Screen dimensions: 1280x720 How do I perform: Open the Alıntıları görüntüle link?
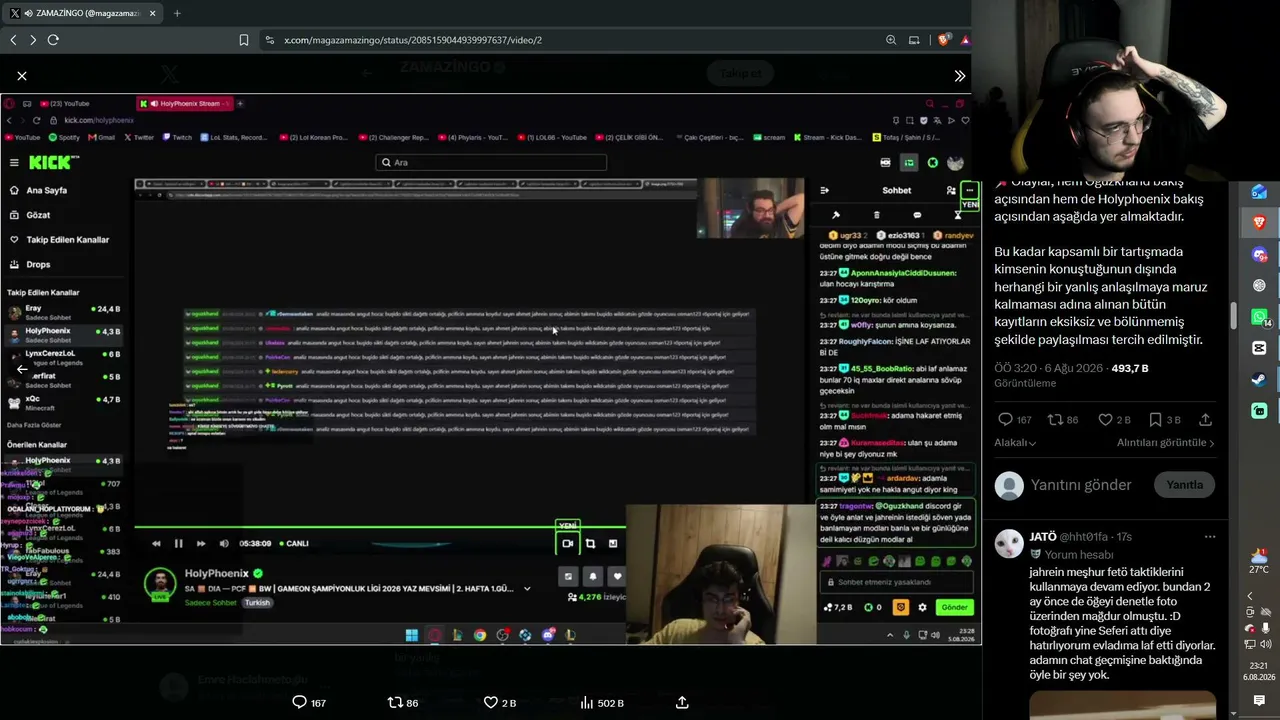(1165, 443)
